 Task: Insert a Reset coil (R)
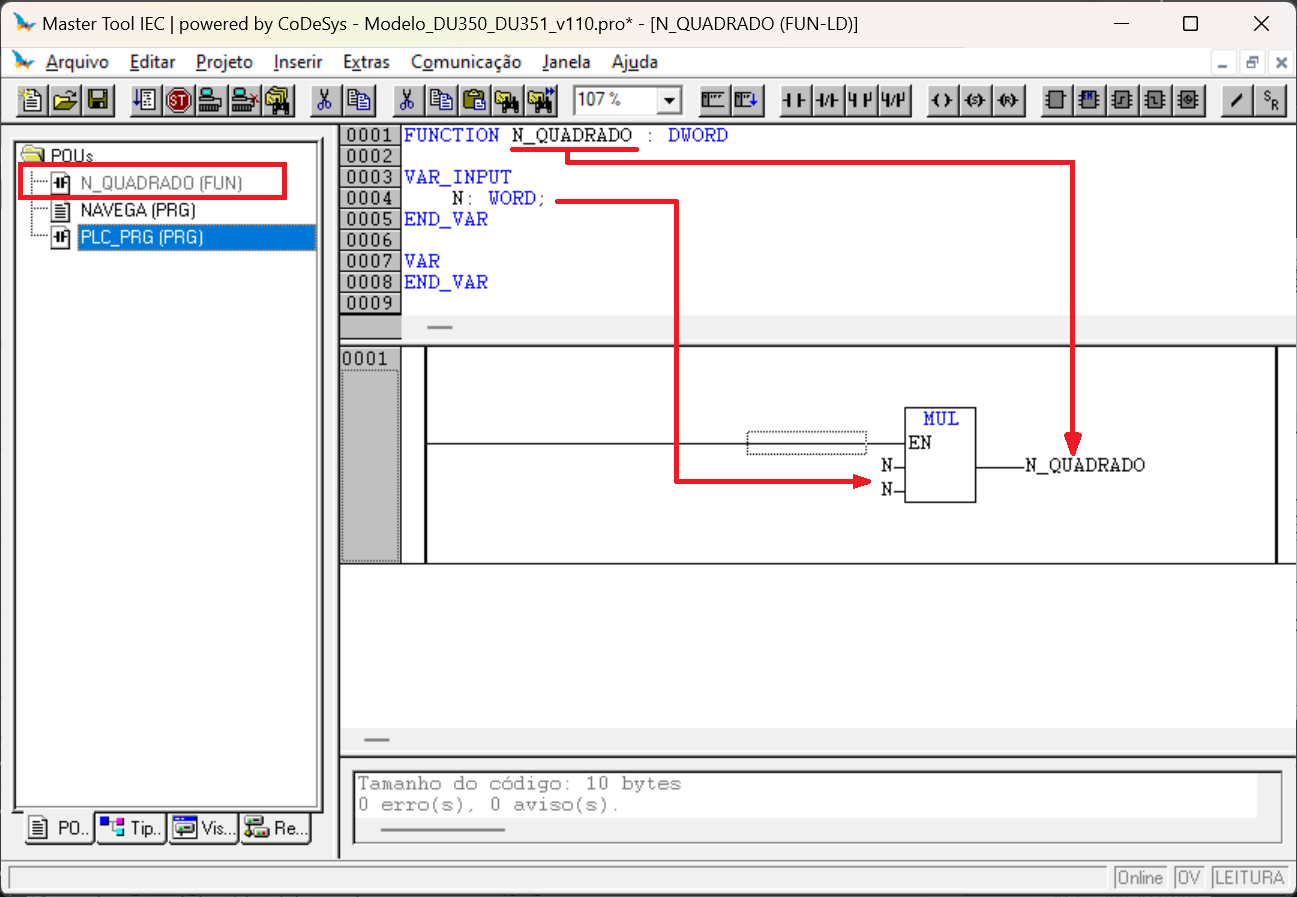[1008, 100]
